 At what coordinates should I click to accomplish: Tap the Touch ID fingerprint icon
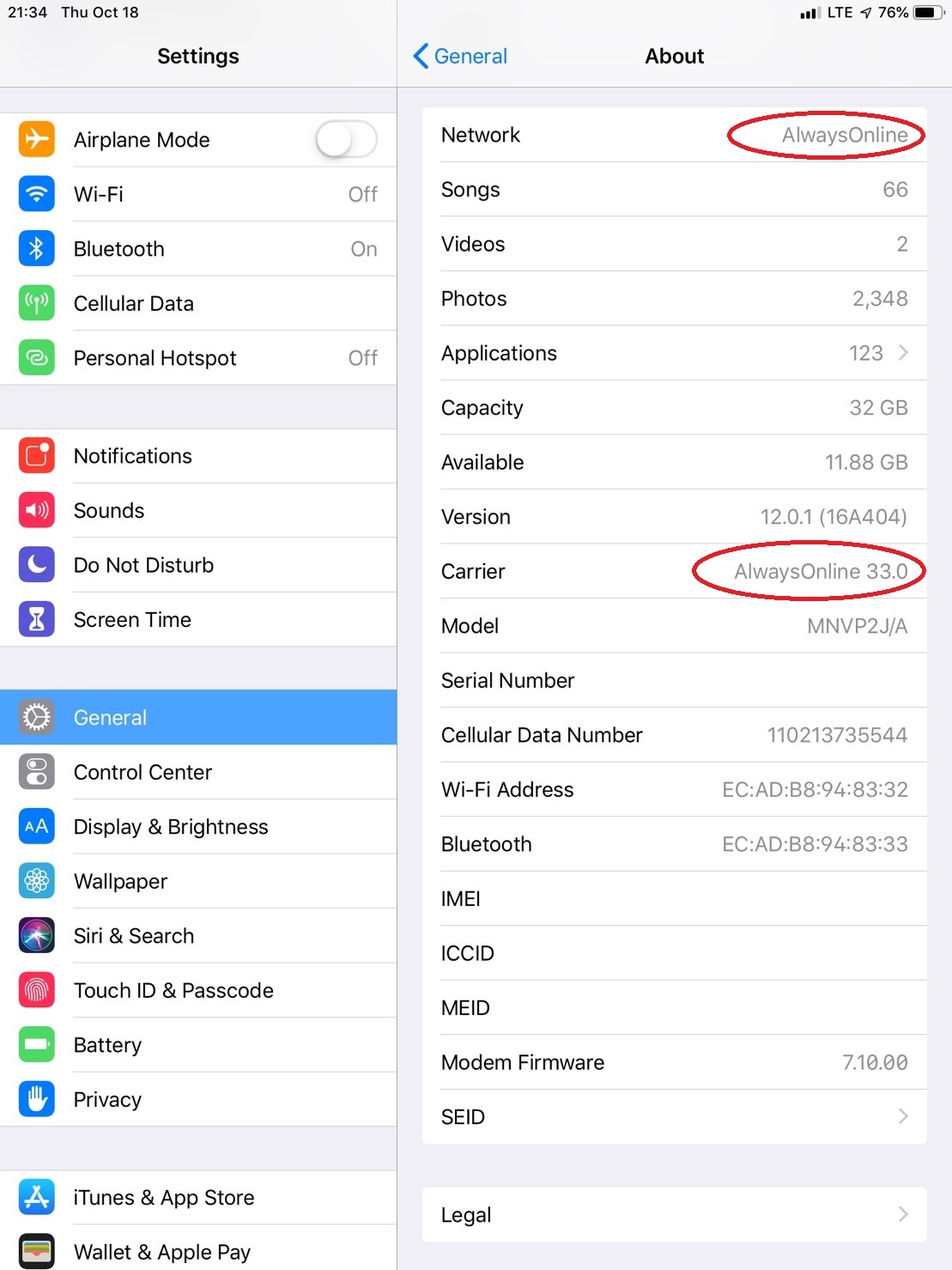tap(37, 990)
